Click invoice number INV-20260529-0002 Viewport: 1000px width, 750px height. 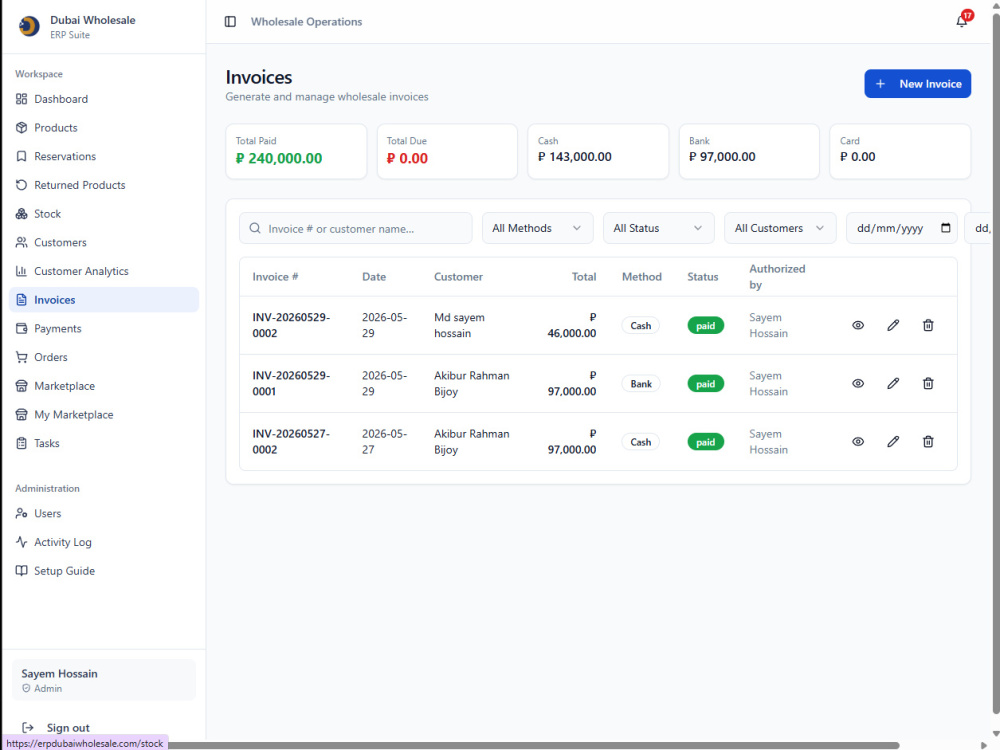291,325
